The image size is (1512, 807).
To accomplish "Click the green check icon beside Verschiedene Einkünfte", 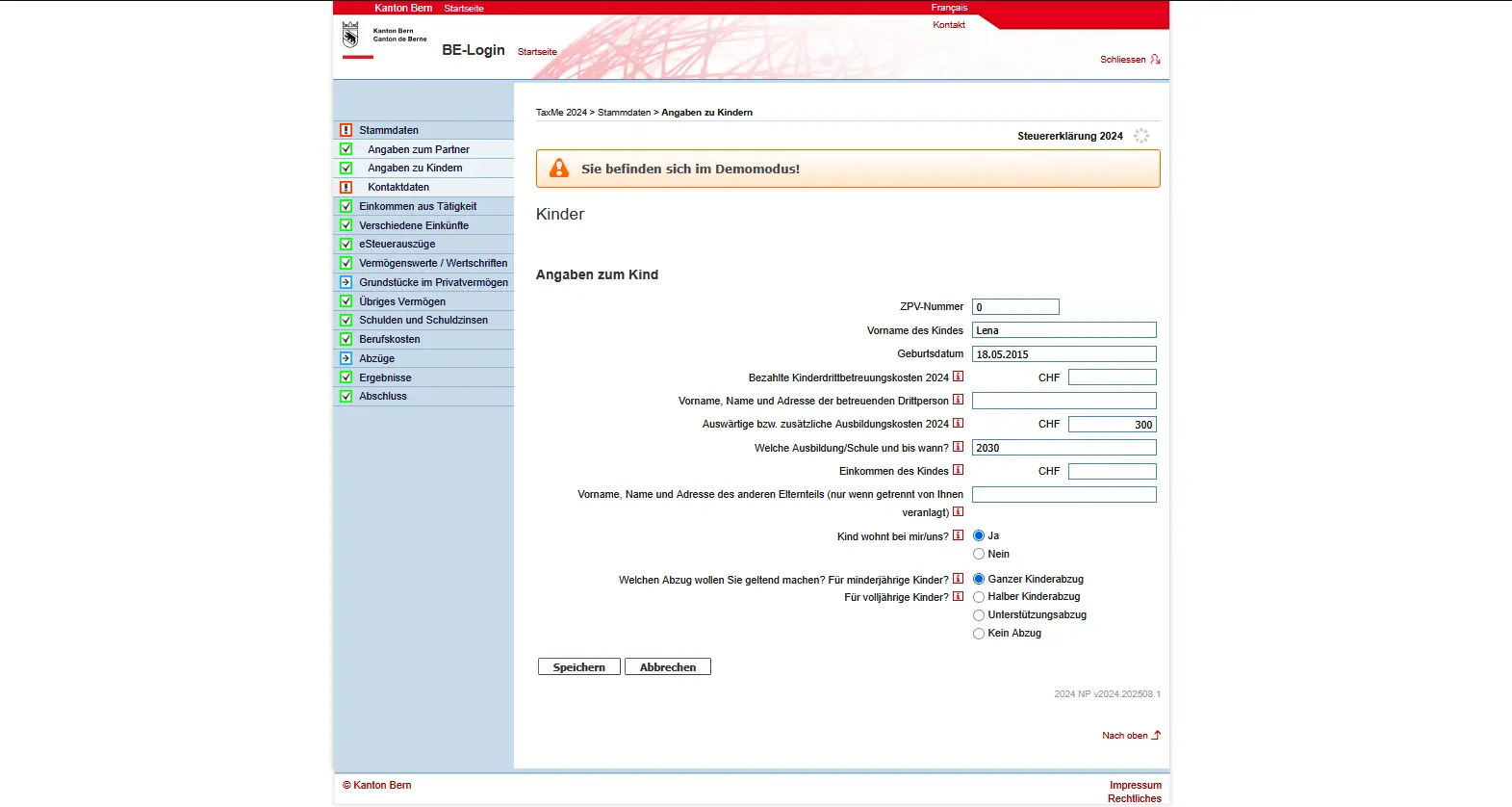I will [346, 225].
